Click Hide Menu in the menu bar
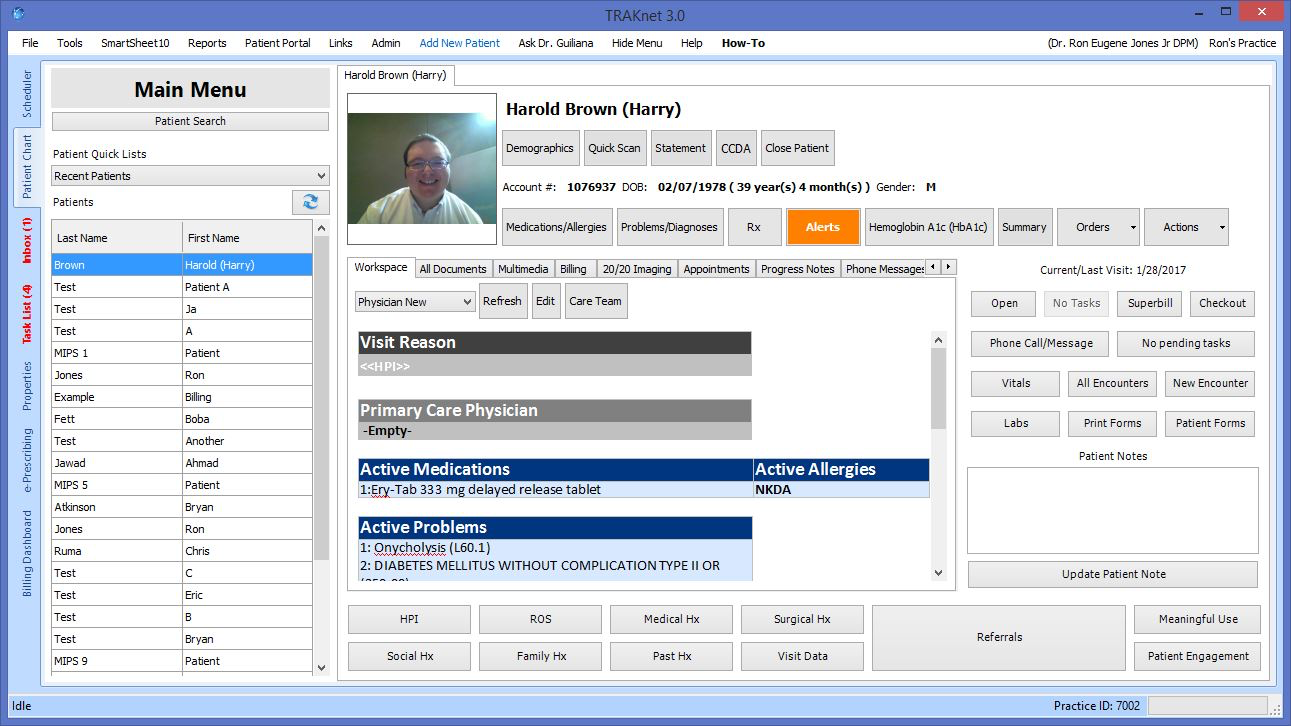 (637, 43)
